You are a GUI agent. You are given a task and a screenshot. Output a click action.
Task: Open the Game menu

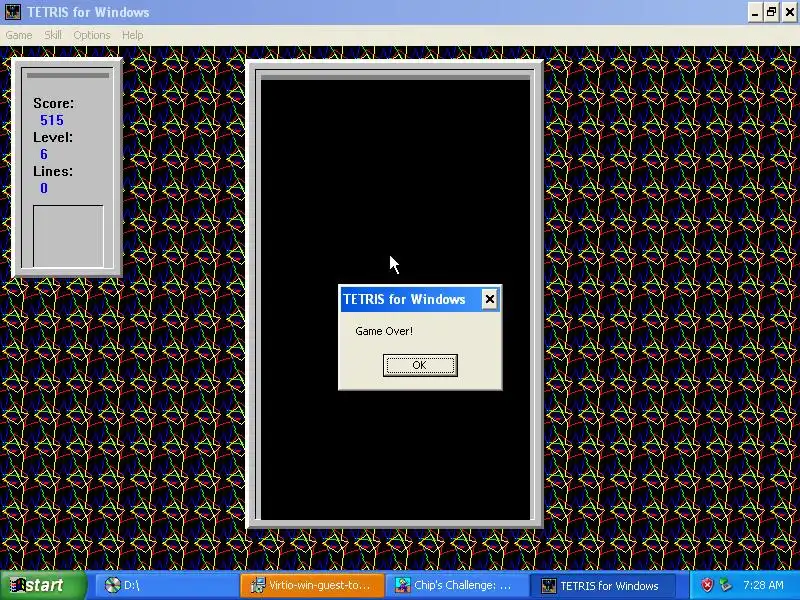[19, 35]
